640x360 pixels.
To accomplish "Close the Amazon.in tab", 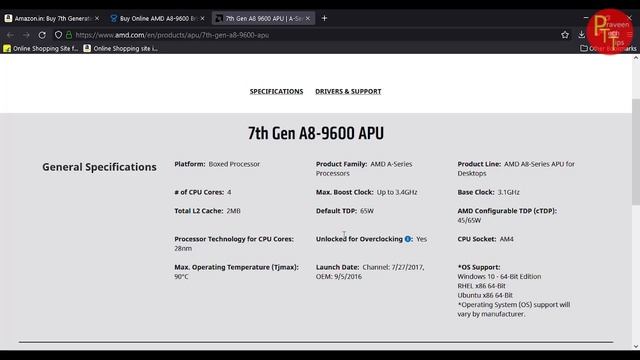I will tap(97, 18).
